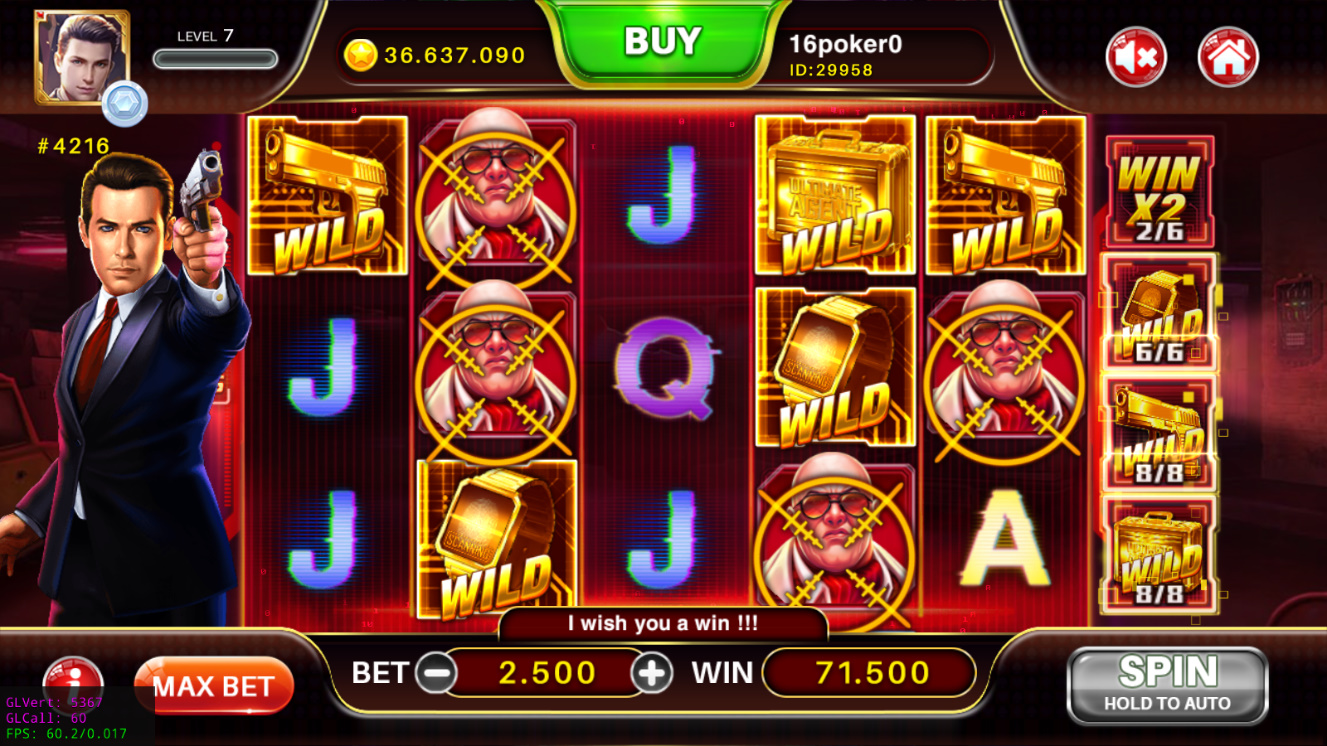This screenshot has height=746, width=1327.
Task: Click the bet amount field 2.500
Action: point(546,673)
